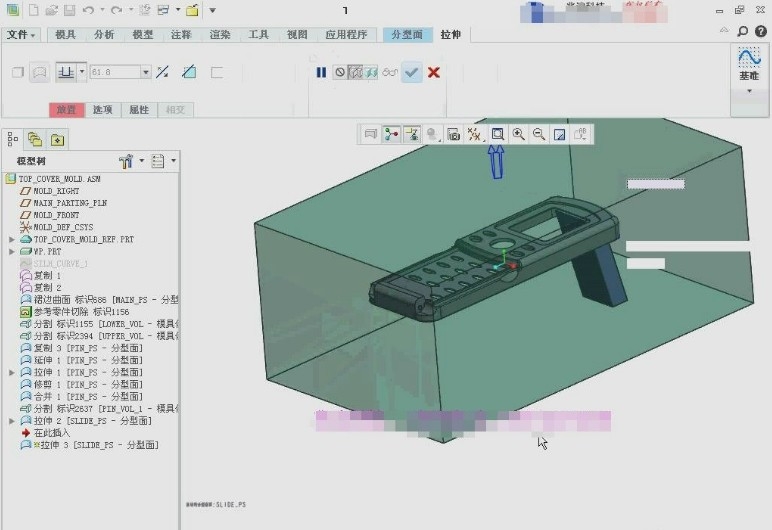Screen dimensions: 772x530
Task: Open the folder browser navigator tab
Action: (x=35, y=140)
